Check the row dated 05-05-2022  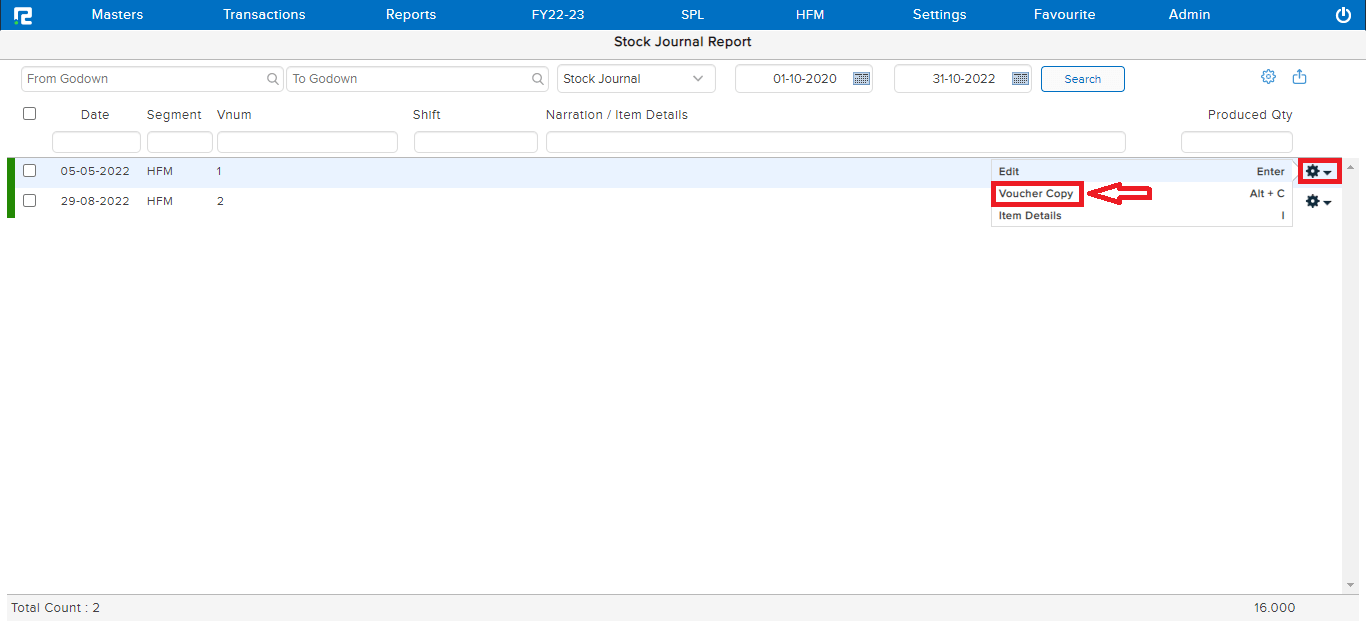[x=30, y=171]
